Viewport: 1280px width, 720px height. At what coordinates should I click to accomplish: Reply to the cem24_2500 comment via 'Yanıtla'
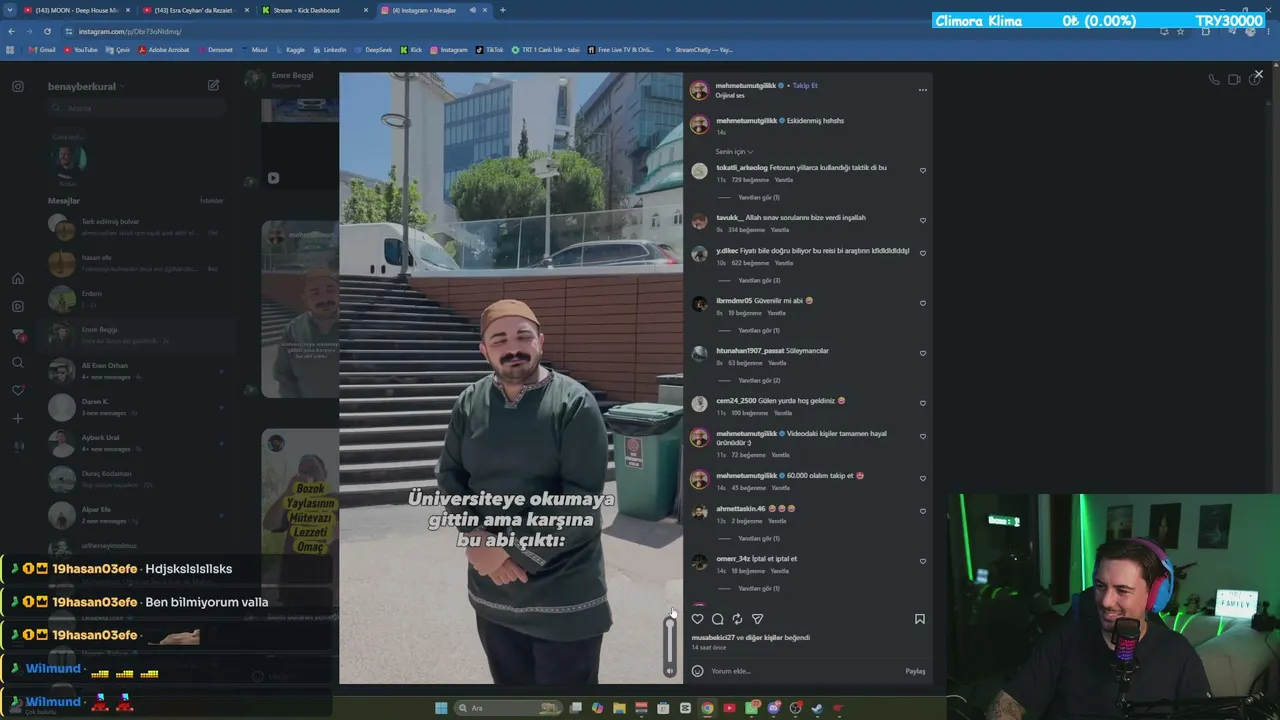coord(782,413)
